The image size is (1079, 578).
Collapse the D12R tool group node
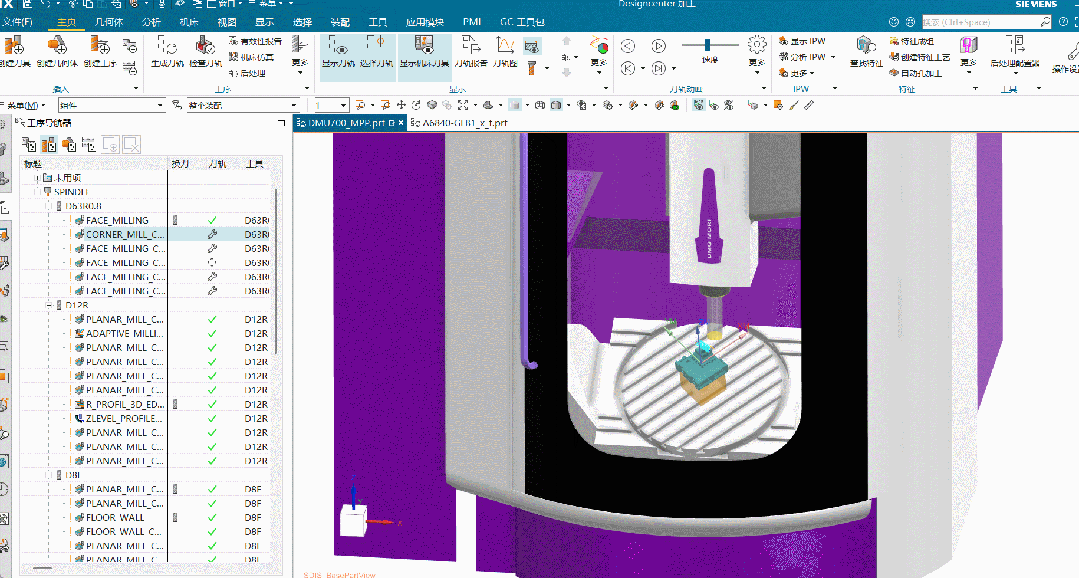coord(50,305)
